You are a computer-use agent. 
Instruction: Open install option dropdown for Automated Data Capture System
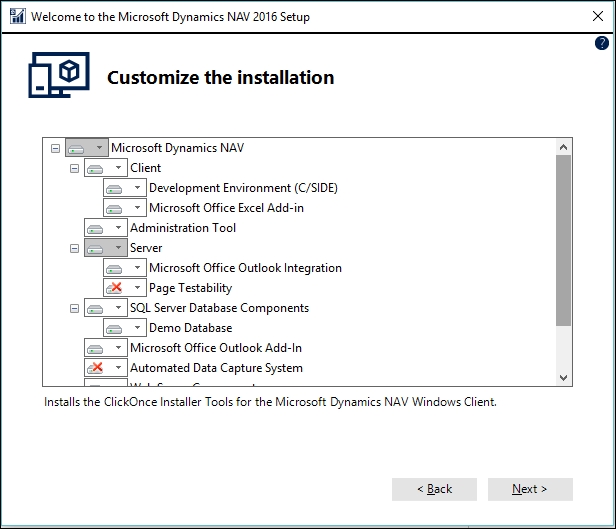[118, 368]
